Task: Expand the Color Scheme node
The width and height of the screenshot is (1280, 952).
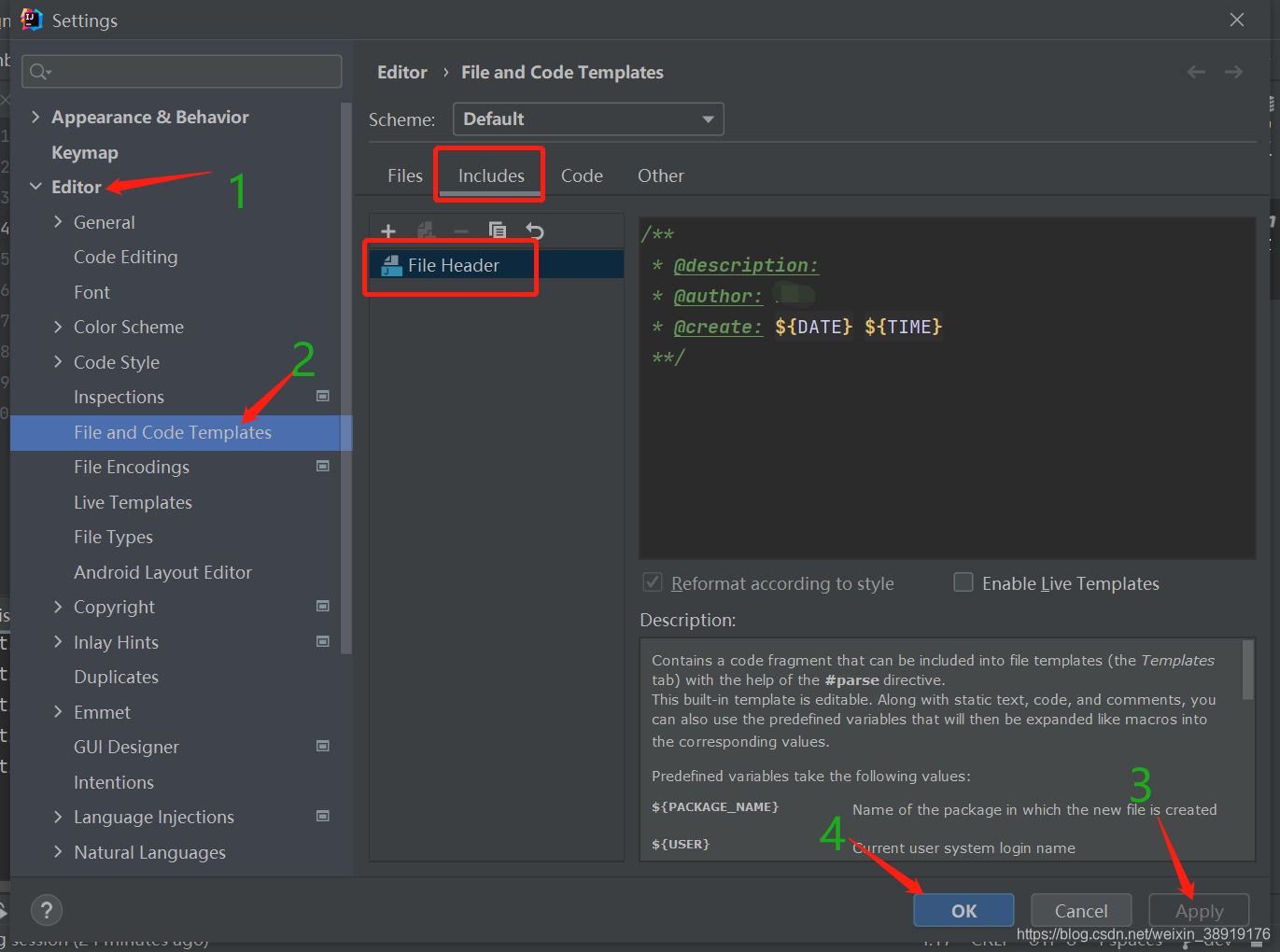Action: [x=58, y=327]
